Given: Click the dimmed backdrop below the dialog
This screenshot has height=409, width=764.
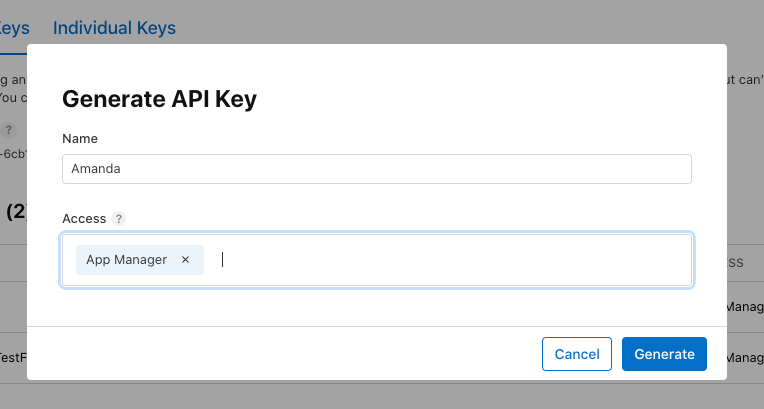Looking at the screenshot, I should [x=382, y=395].
